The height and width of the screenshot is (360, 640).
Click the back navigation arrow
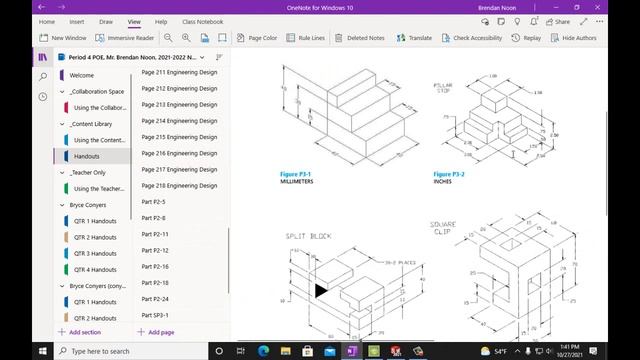coord(42,7)
